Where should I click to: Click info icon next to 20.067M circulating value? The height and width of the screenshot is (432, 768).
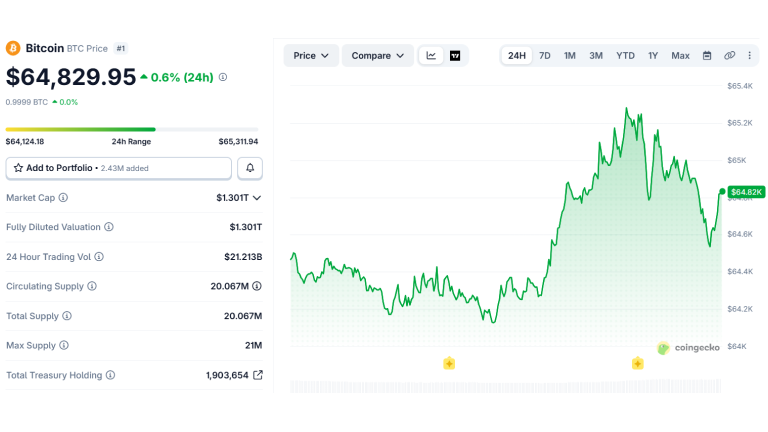coord(257,286)
